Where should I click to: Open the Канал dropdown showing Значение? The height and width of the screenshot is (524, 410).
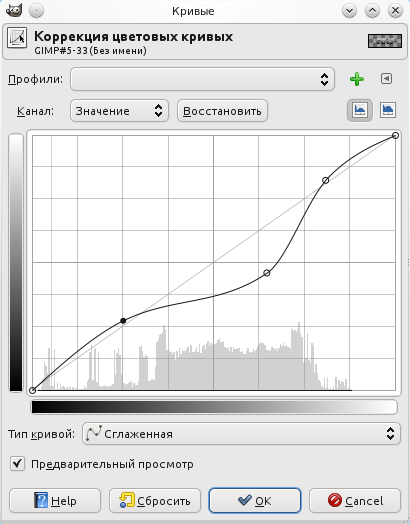click(x=119, y=111)
